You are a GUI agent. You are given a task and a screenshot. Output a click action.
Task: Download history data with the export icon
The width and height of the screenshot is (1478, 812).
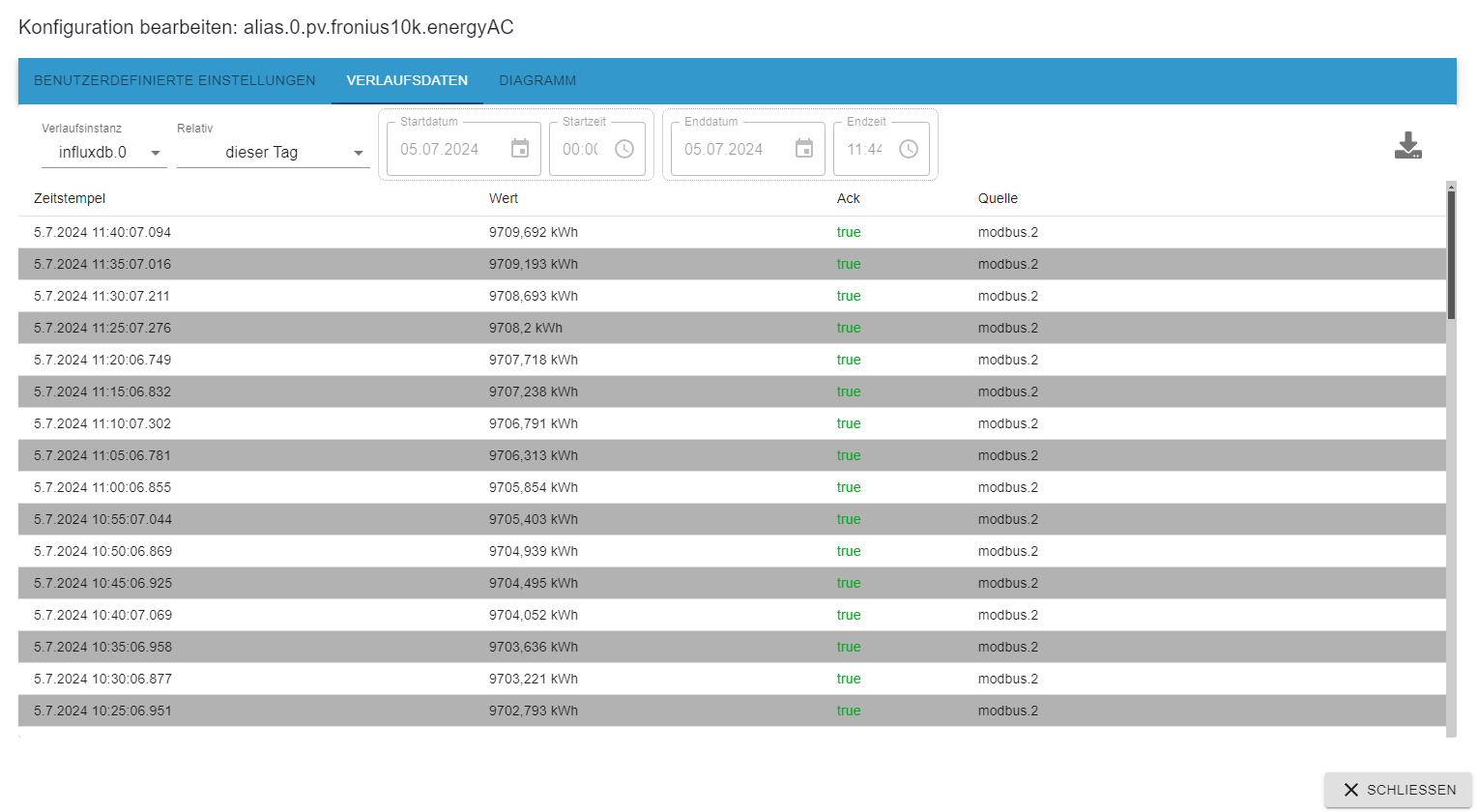[x=1408, y=146]
